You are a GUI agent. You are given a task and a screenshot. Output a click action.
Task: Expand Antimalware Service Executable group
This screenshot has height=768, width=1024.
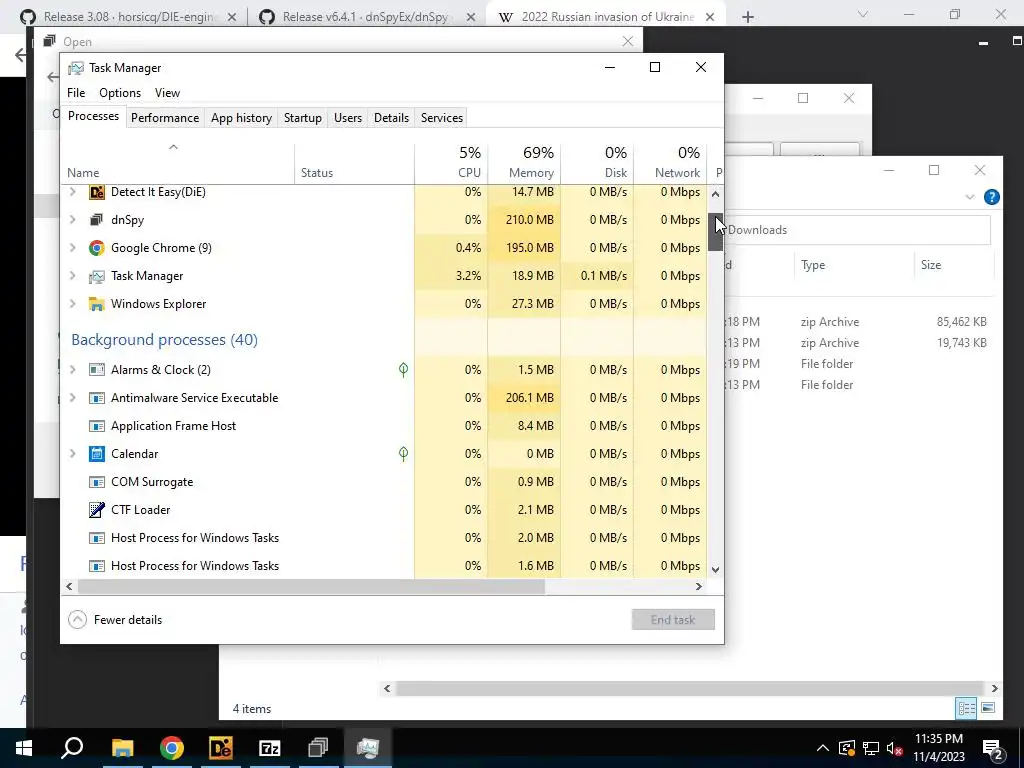click(72, 398)
